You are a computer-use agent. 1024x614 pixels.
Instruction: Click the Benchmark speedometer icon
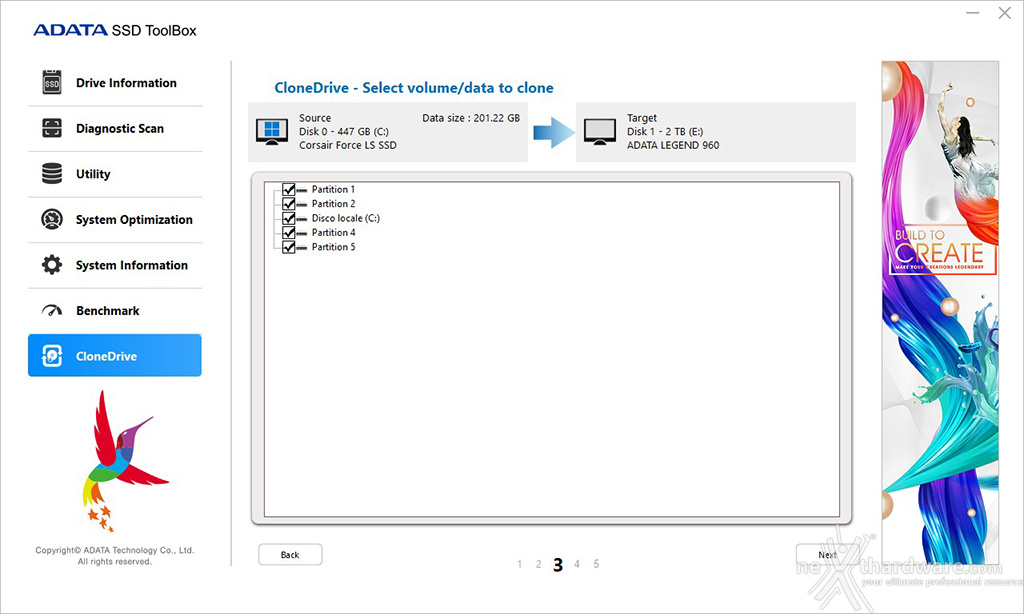click(52, 310)
